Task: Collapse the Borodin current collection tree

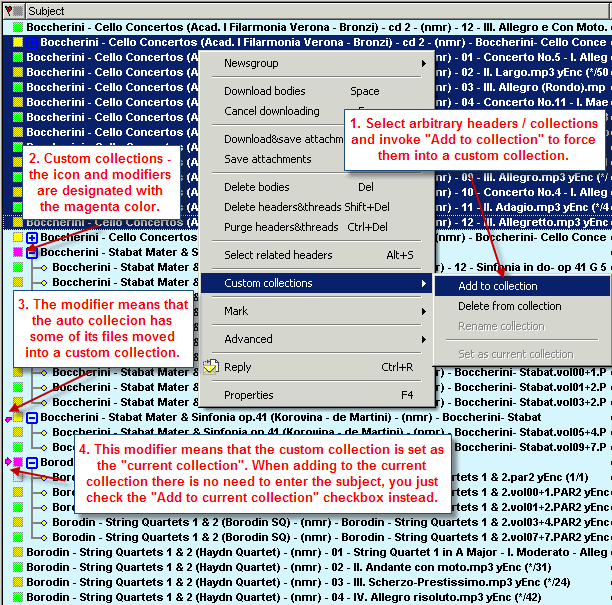Action: point(32,463)
